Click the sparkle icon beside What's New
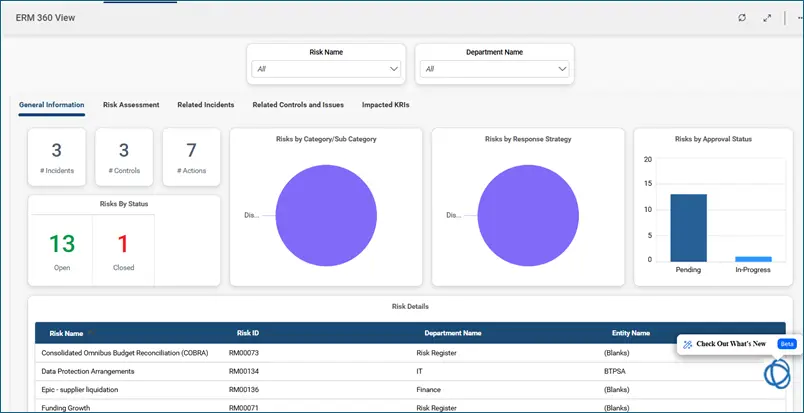 tap(688, 344)
